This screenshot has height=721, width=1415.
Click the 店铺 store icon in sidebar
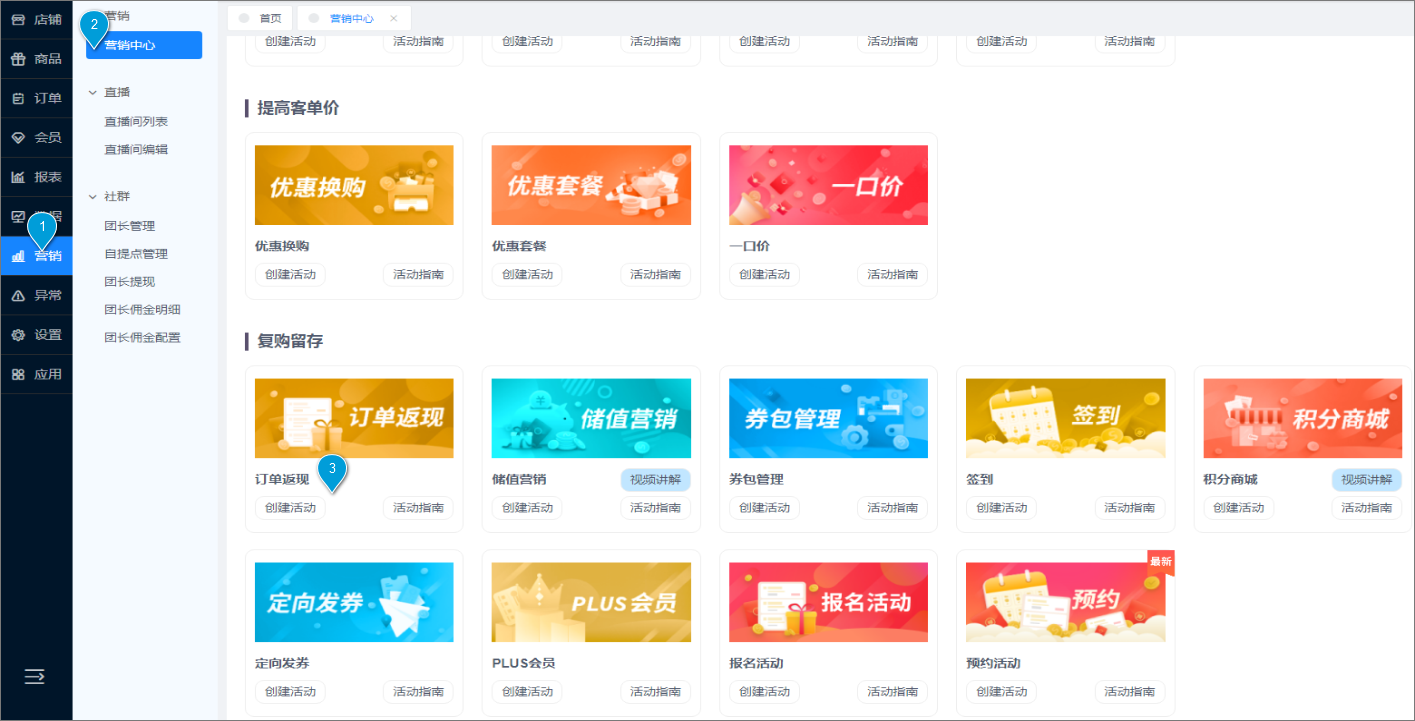18,19
